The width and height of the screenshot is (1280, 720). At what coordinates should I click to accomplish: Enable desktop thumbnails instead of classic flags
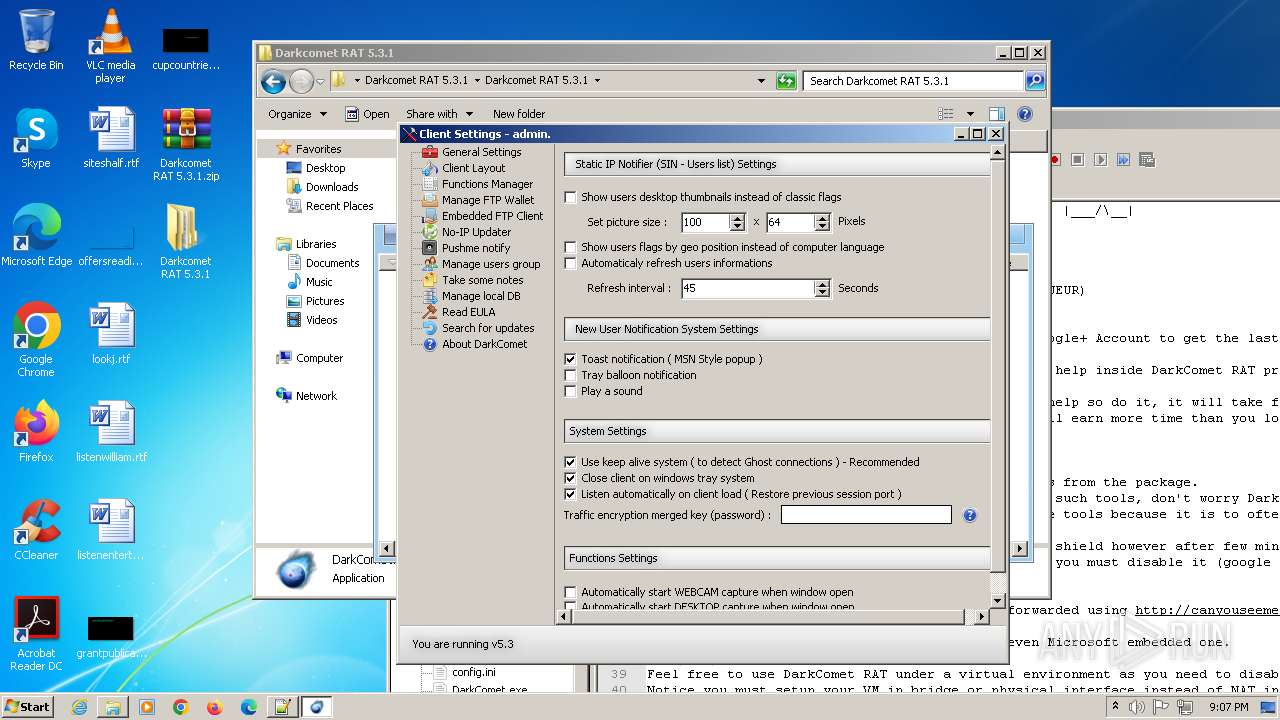(x=571, y=197)
